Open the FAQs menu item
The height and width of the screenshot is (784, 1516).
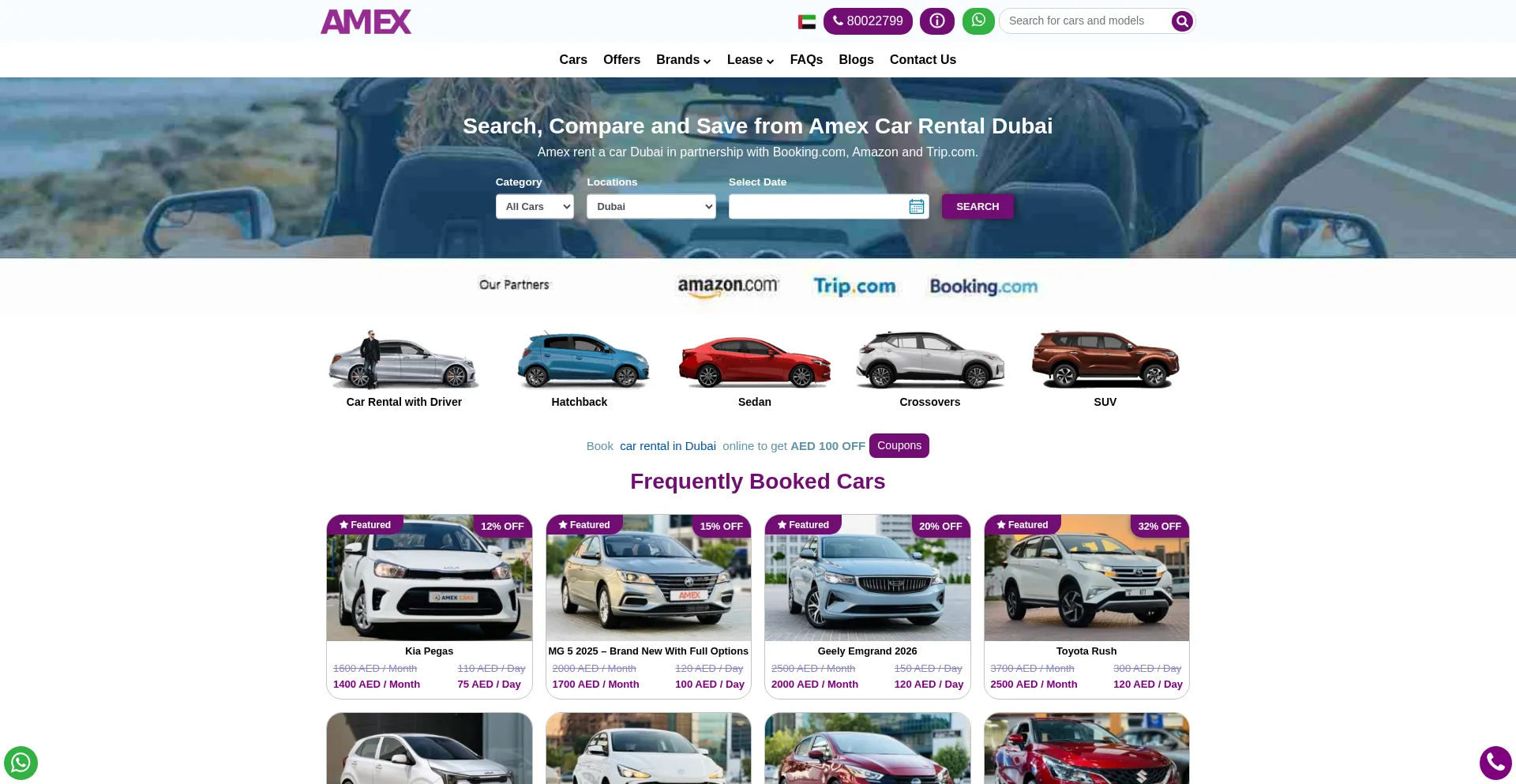point(806,60)
